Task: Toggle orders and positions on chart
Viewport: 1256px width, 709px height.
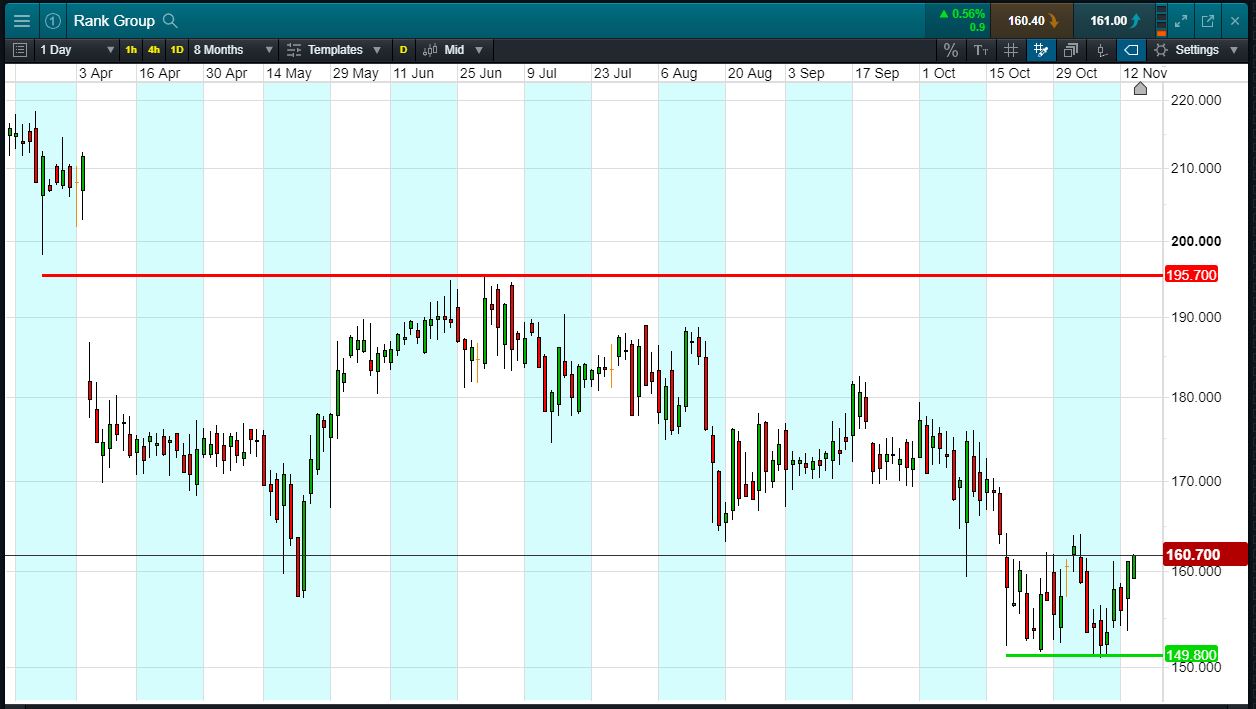Action: [1101, 49]
